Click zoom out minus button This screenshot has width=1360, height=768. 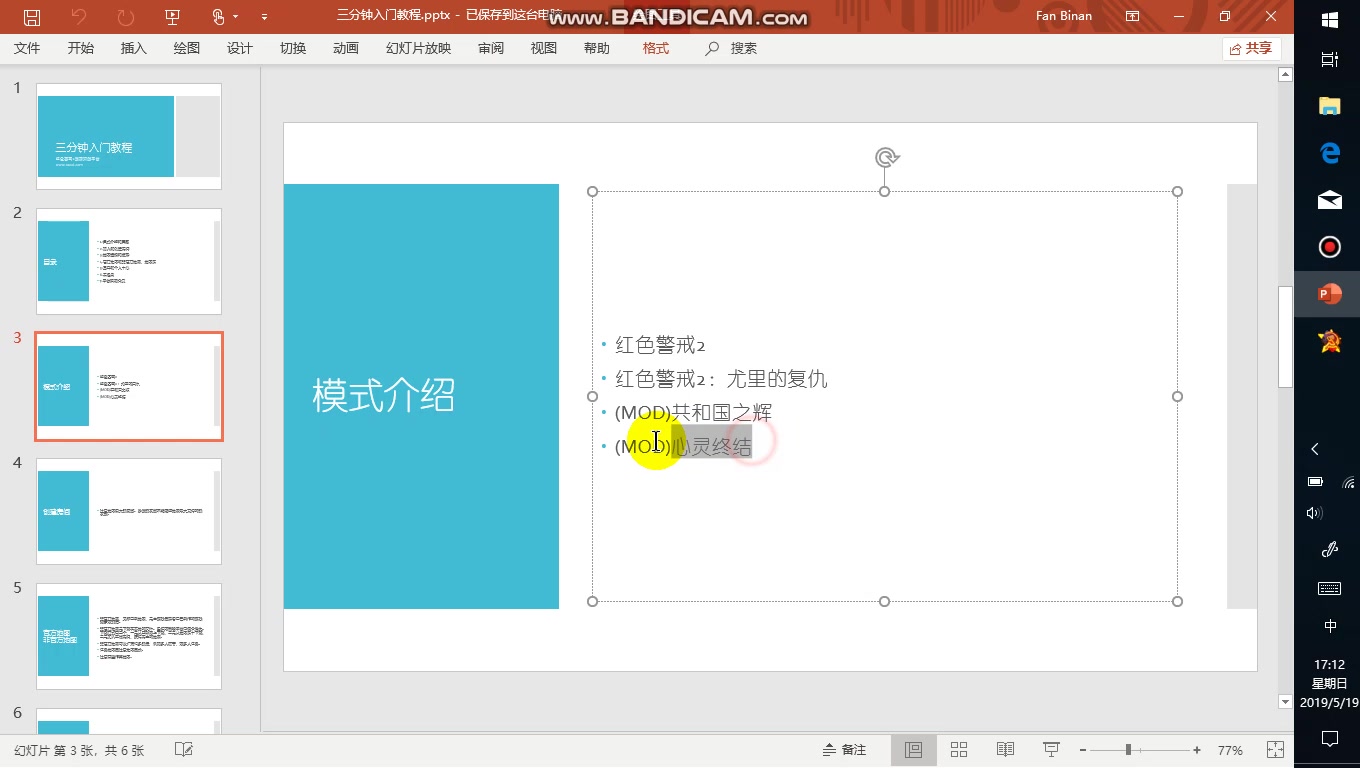(1083, 750)
